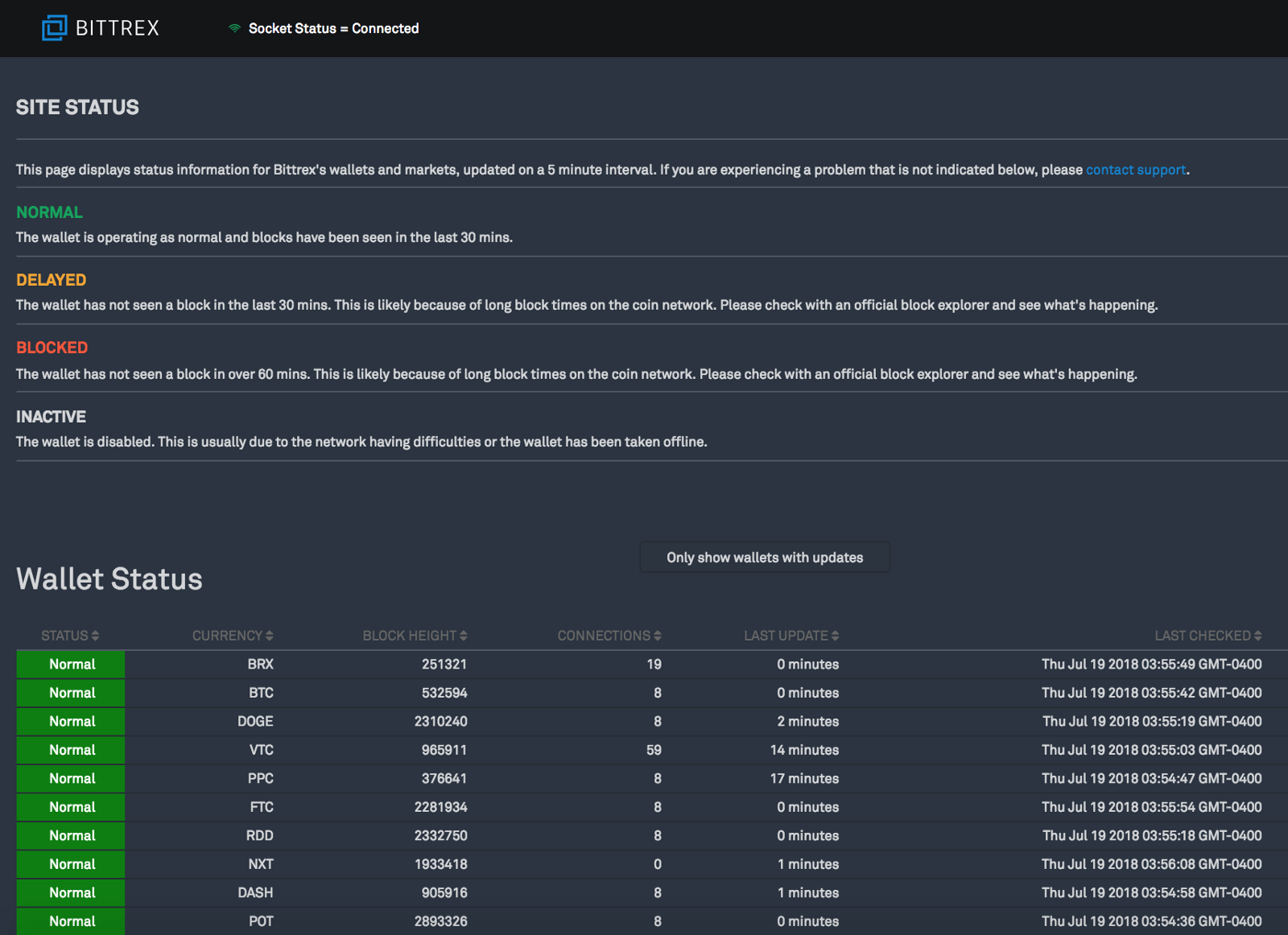Click the green Normal badge for DASH

72,893
